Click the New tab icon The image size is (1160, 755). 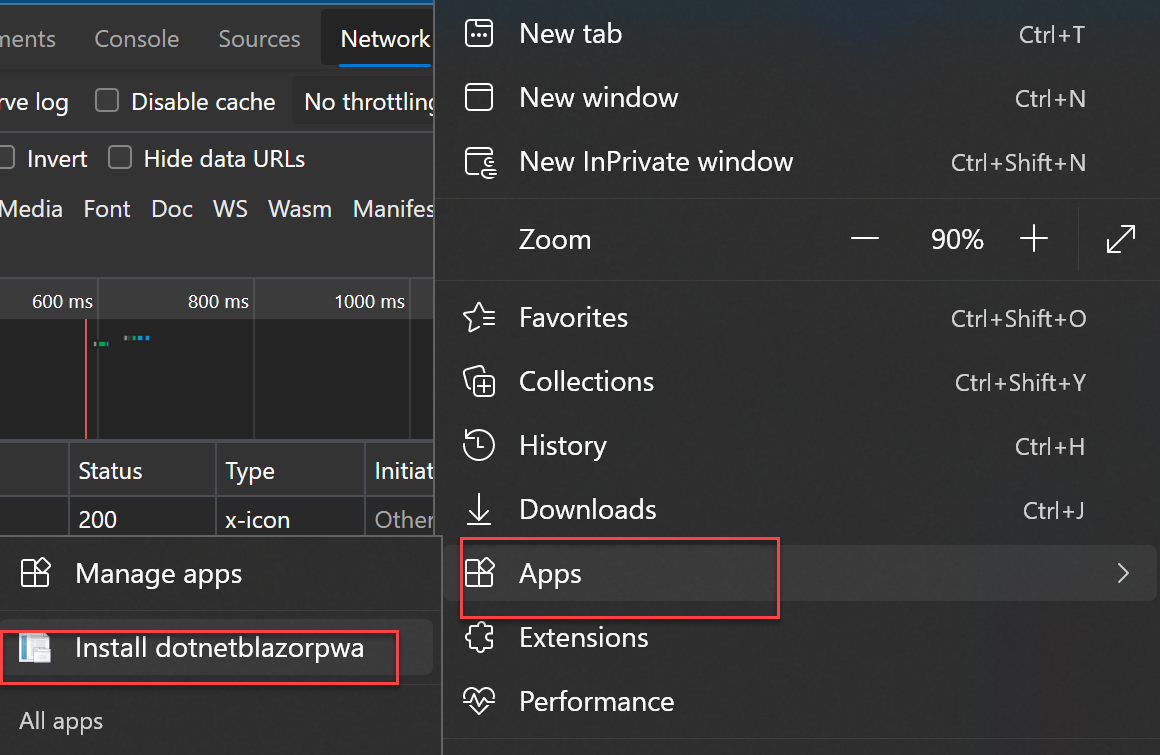click(479, 34)
